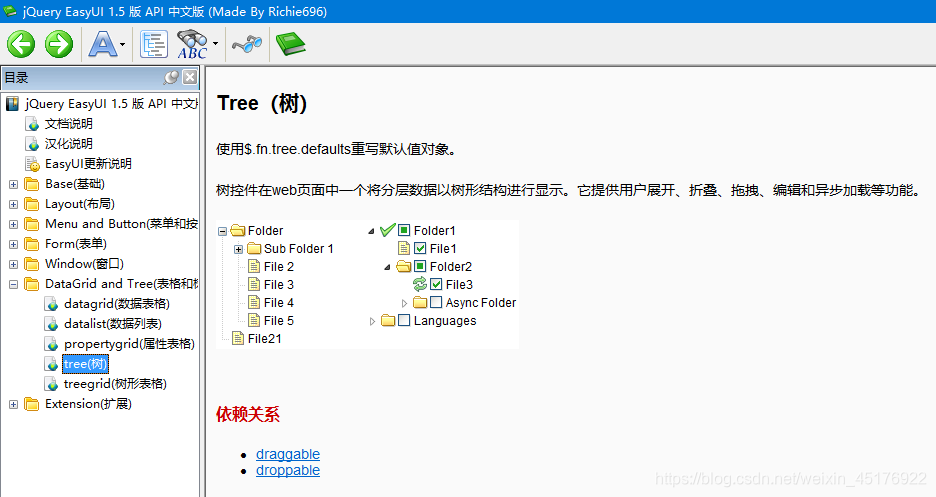Expand the Menu and Button node
The height and width of the screenshot is (497, 936).
coord(13,224)
